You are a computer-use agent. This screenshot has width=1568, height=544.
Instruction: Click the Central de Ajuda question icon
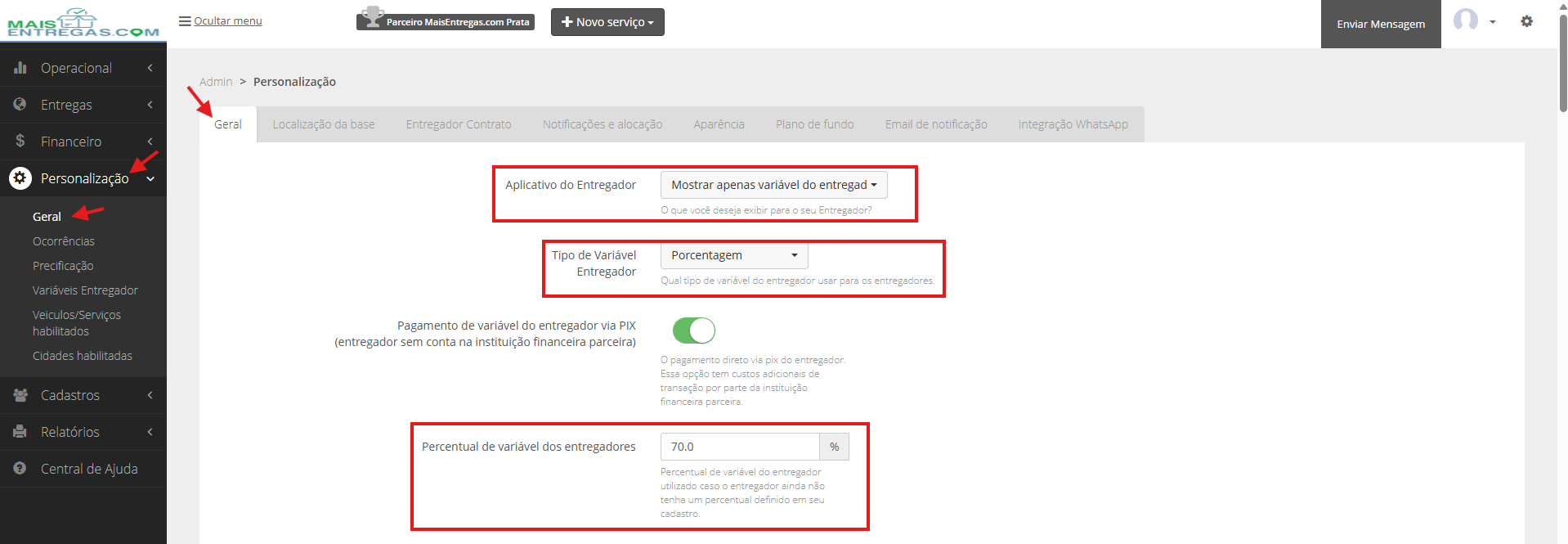(20, 469)
